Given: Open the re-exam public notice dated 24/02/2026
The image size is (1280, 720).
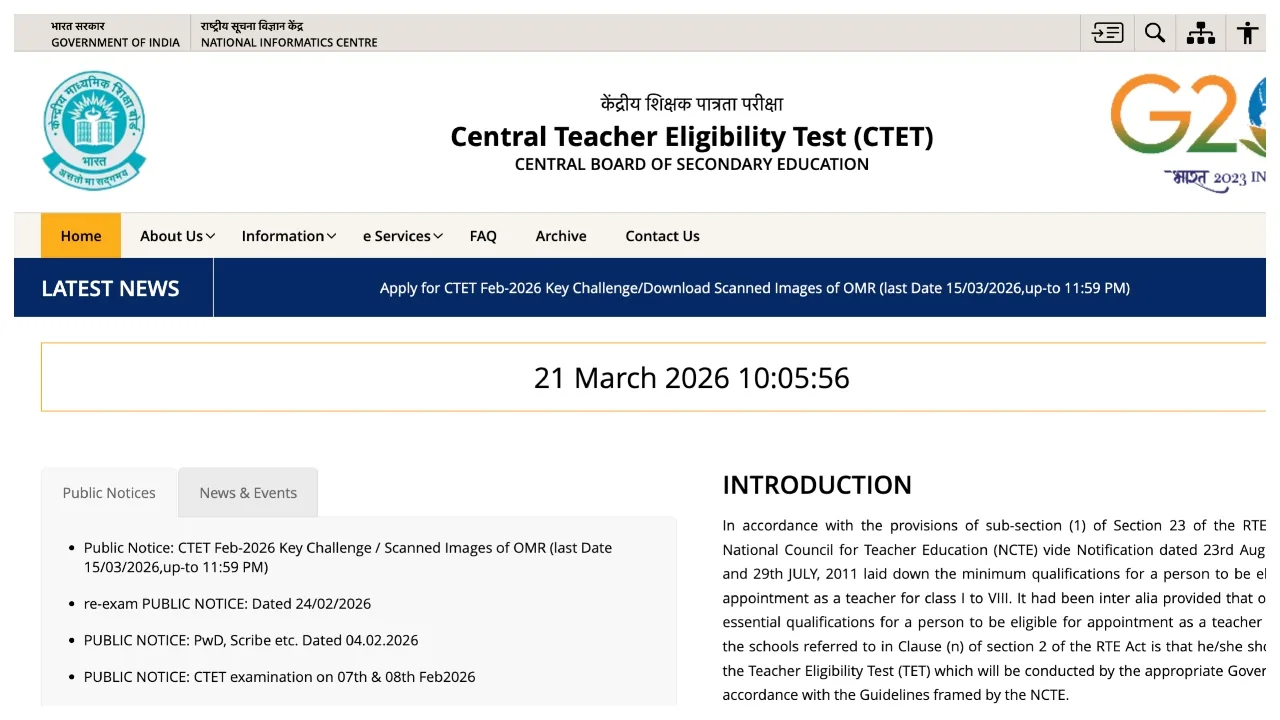Looking at the screenshot, I should click(227, 604).
